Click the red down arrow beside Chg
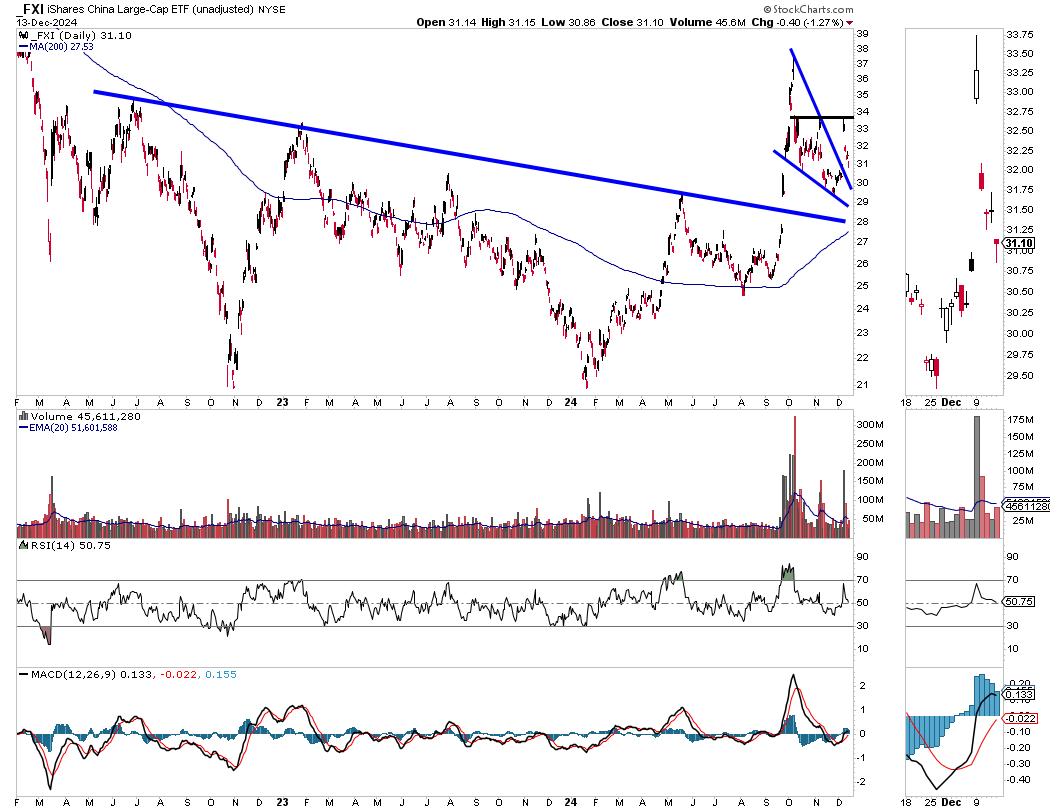The width and height of the screenshot is (1050, 811). coord(849,23)
